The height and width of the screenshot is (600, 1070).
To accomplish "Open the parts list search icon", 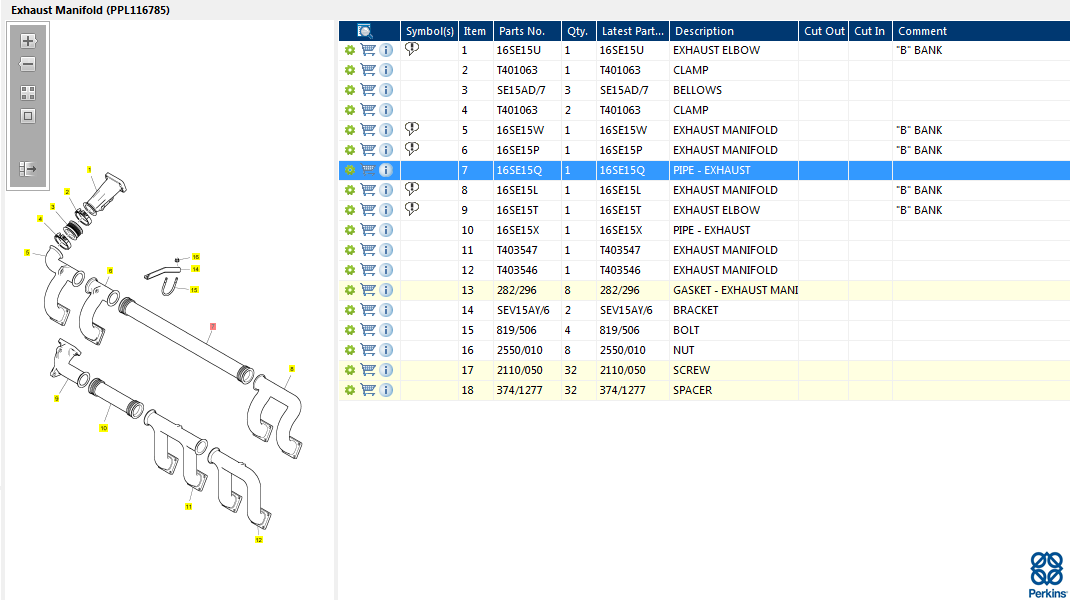I will (x=364, y=31).
